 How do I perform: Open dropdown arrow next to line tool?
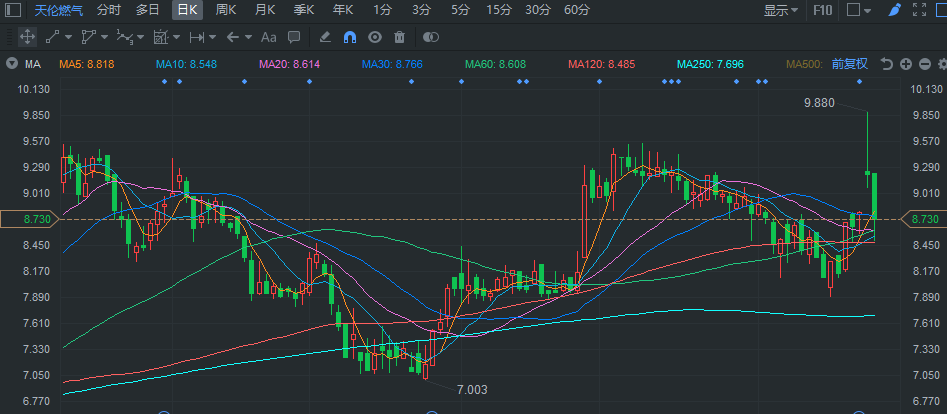tap(68, 37)
